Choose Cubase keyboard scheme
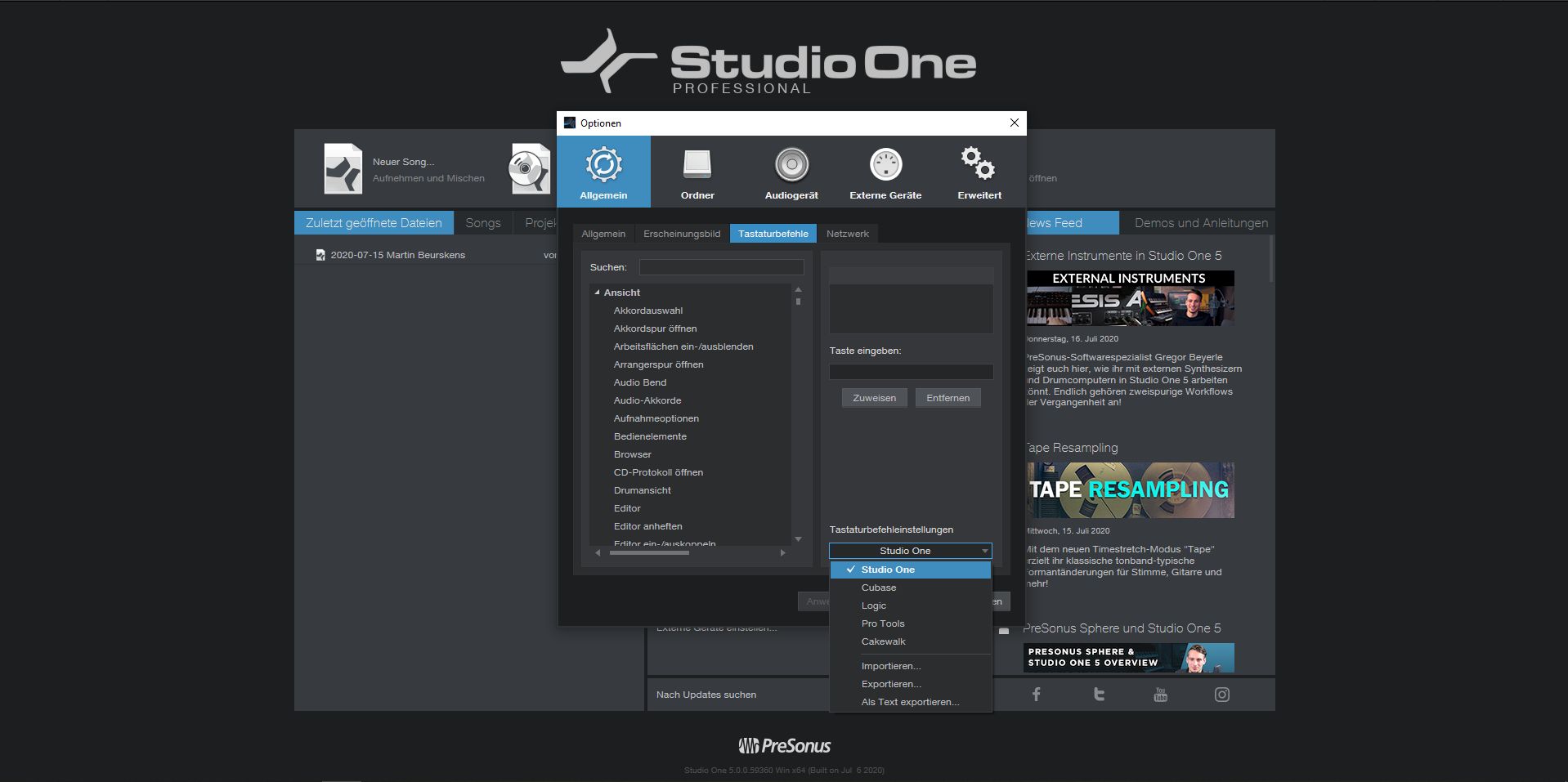The image size is (1568, 782). point(910,588)
